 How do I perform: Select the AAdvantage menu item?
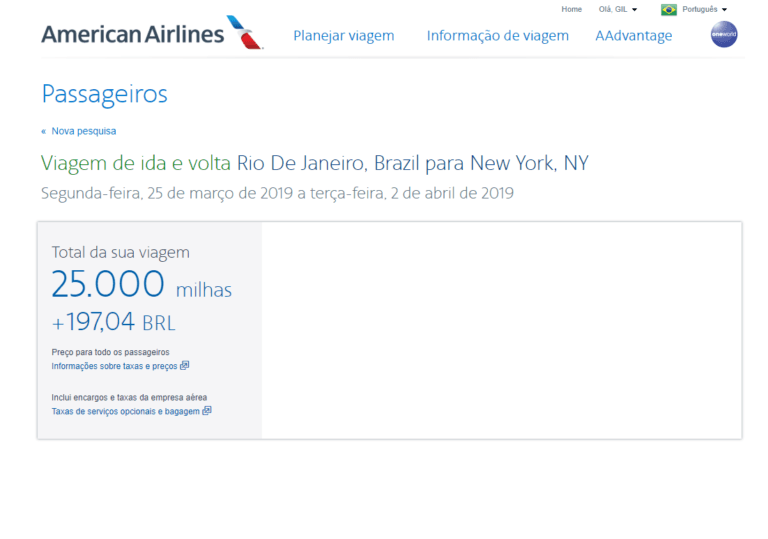pyautogui.click(x=634, y=36)
